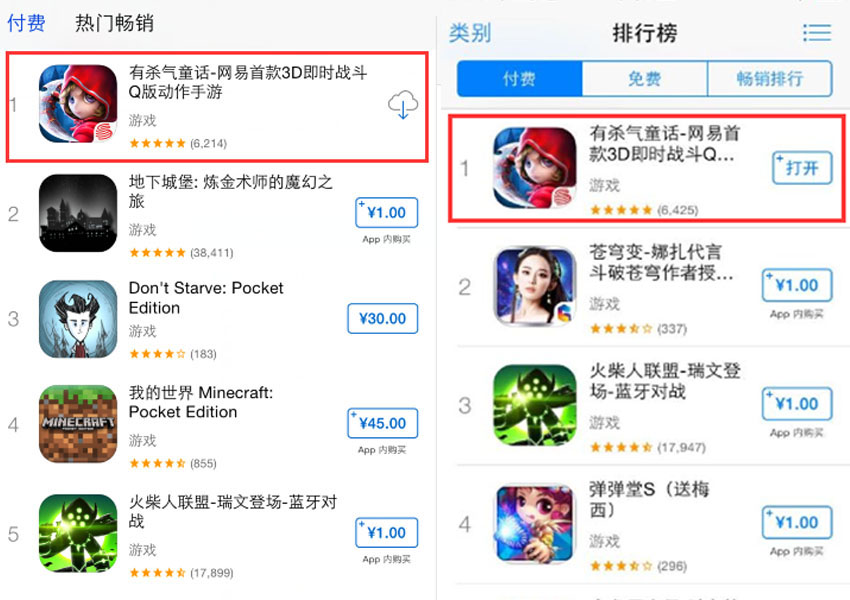Tap the Don't Starve app icon

point(78,319)
